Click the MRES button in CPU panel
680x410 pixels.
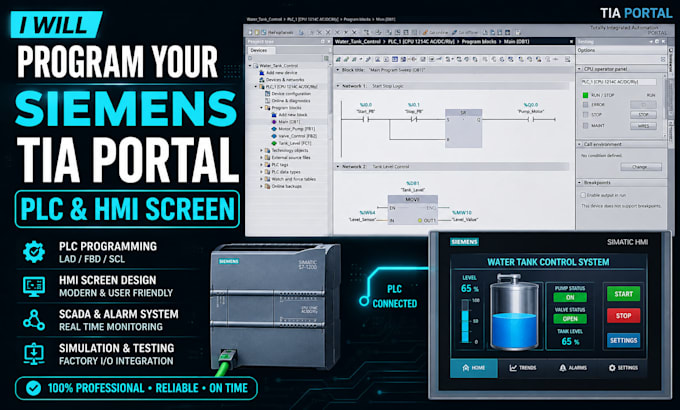coord(643,126)
